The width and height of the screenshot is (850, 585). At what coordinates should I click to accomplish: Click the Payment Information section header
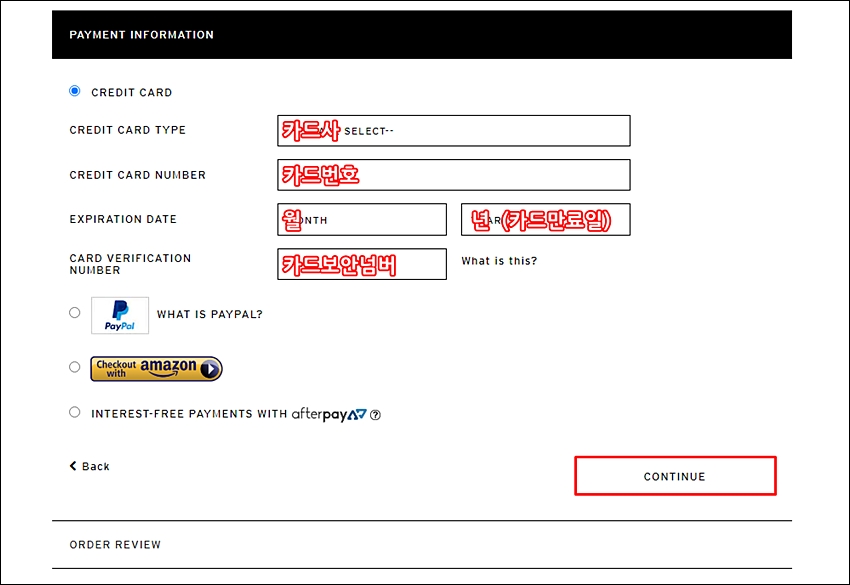point(422,35)
